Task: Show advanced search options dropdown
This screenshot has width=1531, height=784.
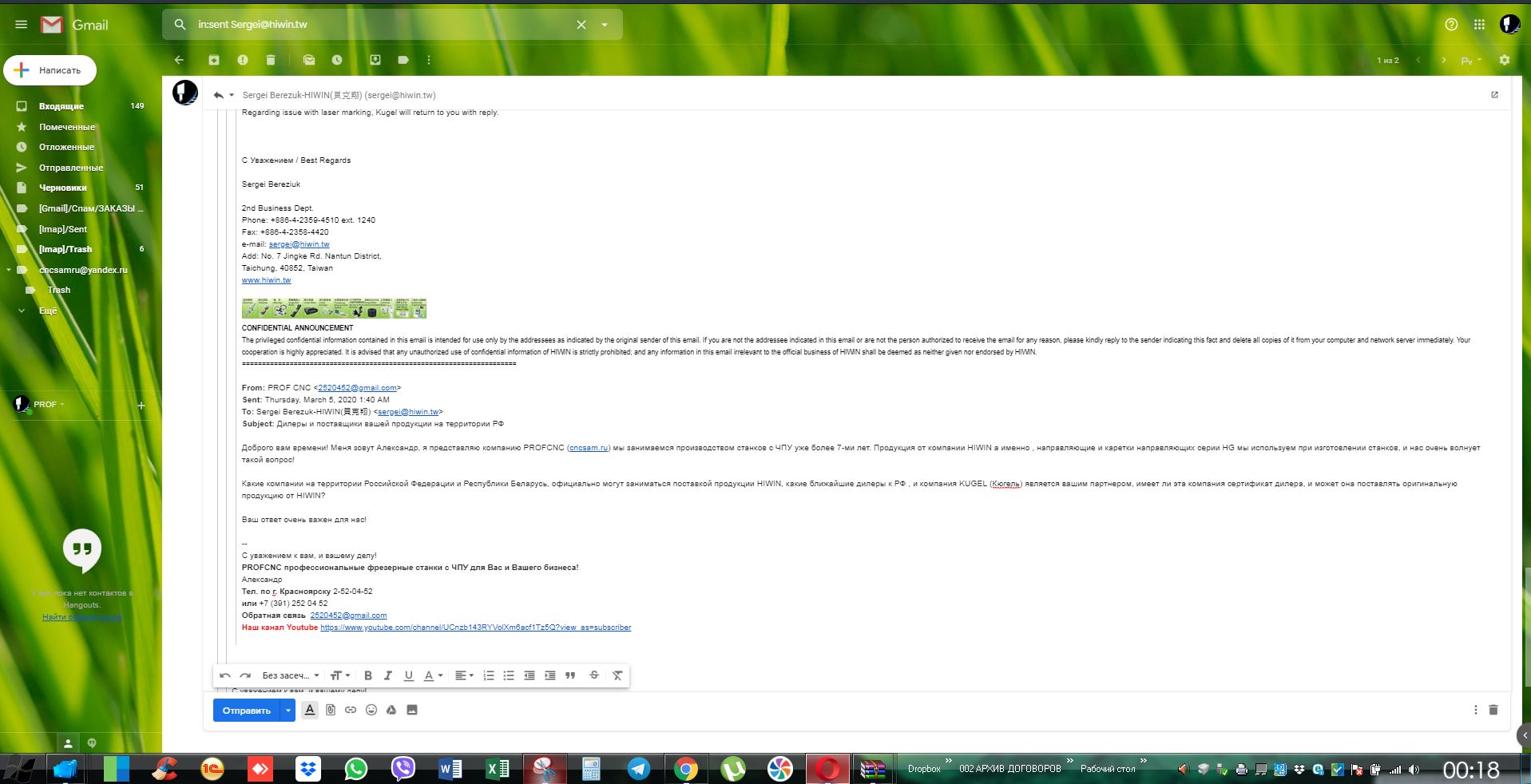Action: (x=605, y=25)
